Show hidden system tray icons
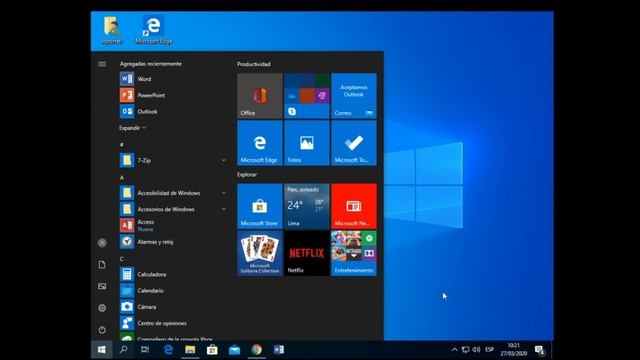Image resolution: width=640 pixels, height=360 pixels. pyautogui.click(x=454, y=350)
